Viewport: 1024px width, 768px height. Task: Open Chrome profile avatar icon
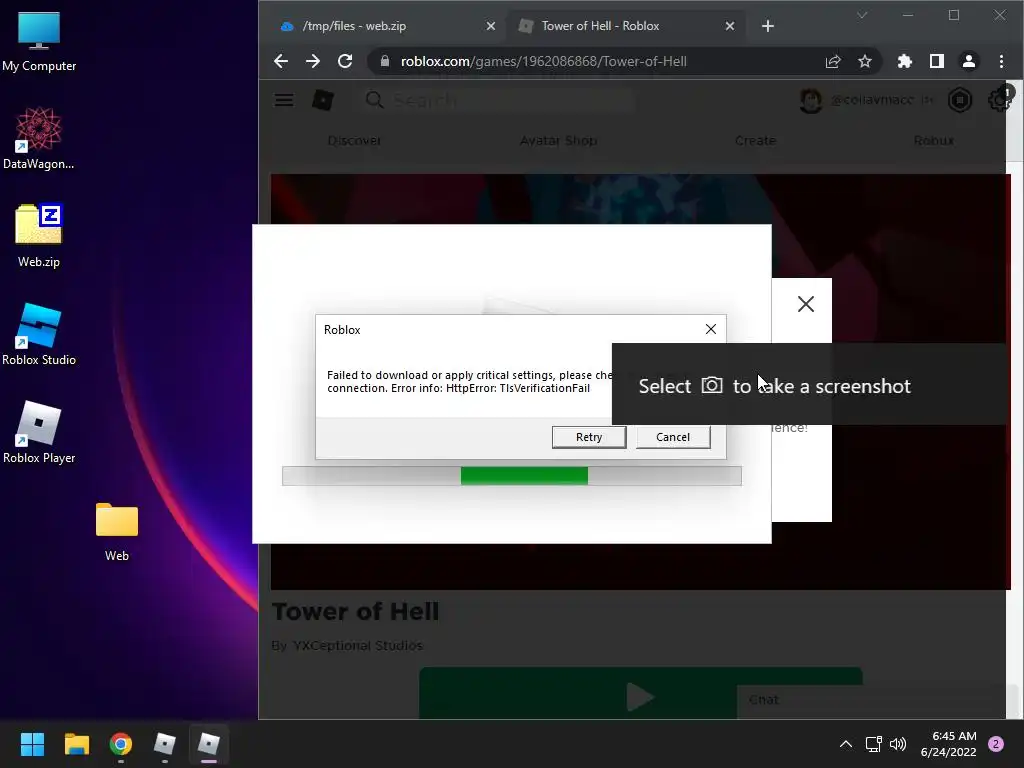point(968,61)
